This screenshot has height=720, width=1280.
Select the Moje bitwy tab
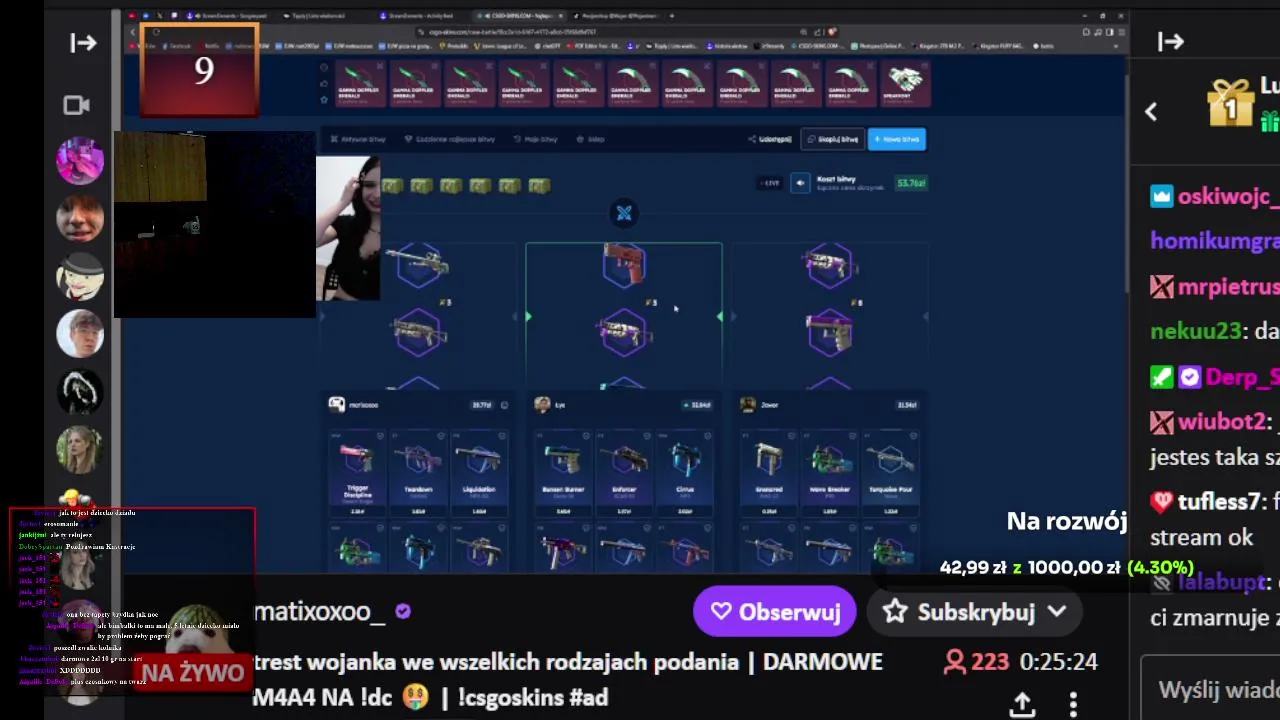coord(536,139)
